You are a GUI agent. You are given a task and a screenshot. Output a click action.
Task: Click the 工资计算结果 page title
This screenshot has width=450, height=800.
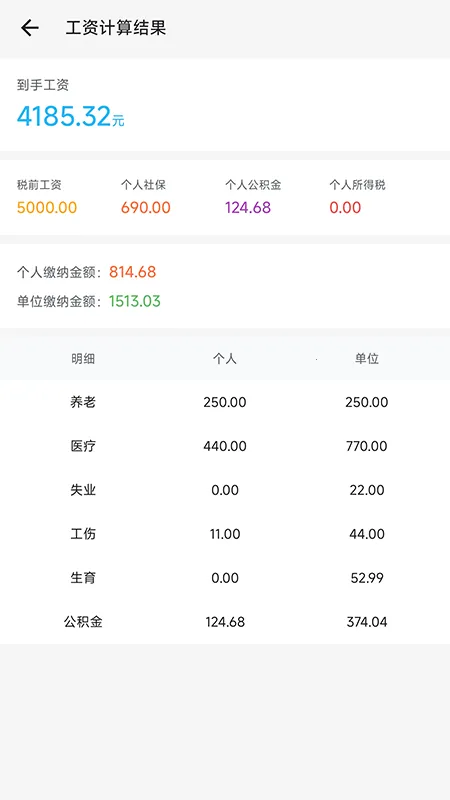click(x=116, y=28)
